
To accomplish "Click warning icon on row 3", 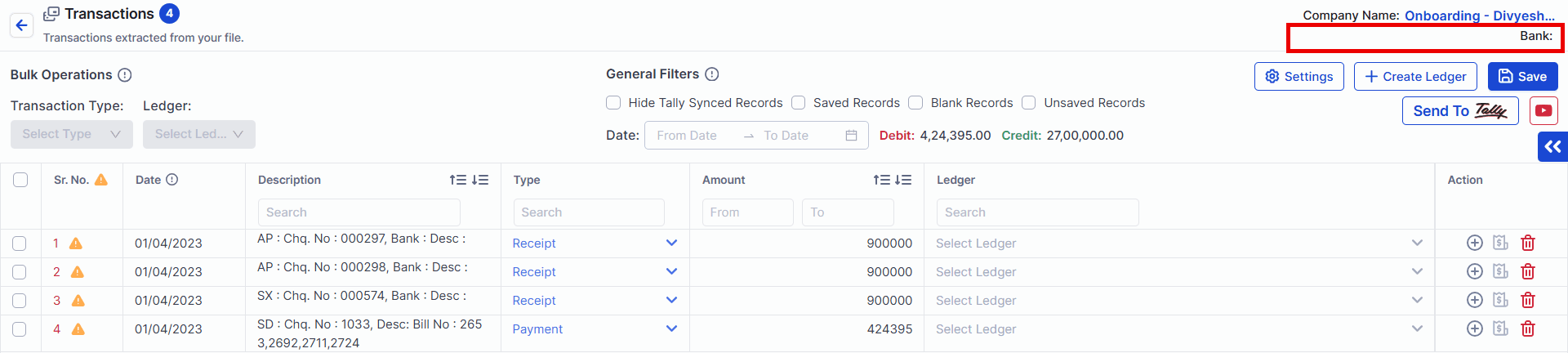I will (x=78, y=301).
